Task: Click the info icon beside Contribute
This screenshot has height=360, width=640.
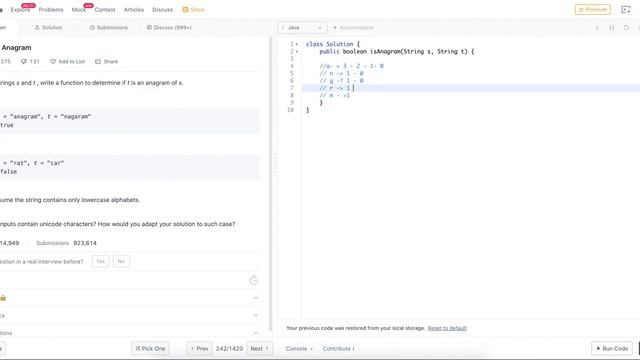Action: [x=353, y=349]
